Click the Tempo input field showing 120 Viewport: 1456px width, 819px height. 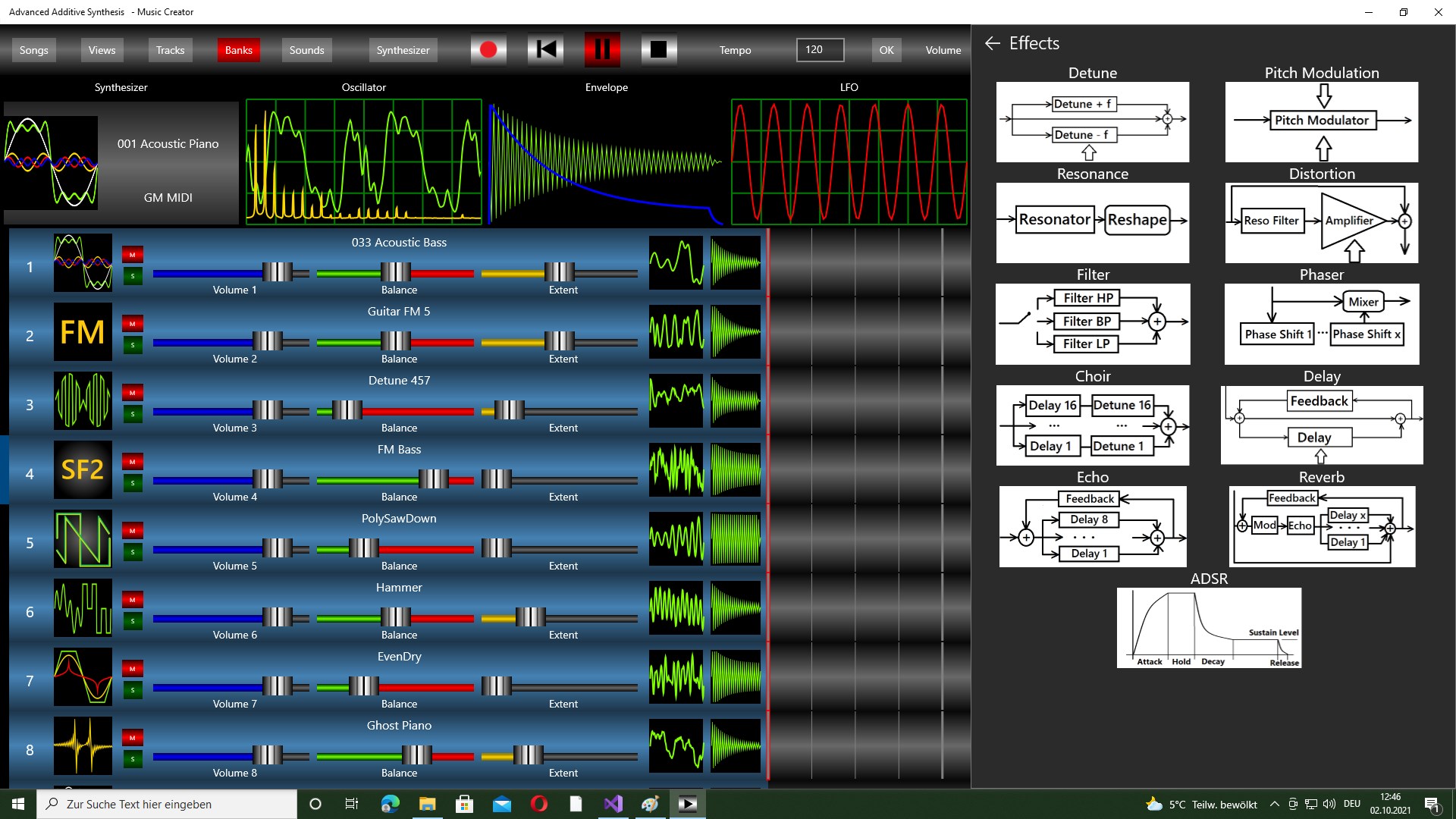(820, 50)
